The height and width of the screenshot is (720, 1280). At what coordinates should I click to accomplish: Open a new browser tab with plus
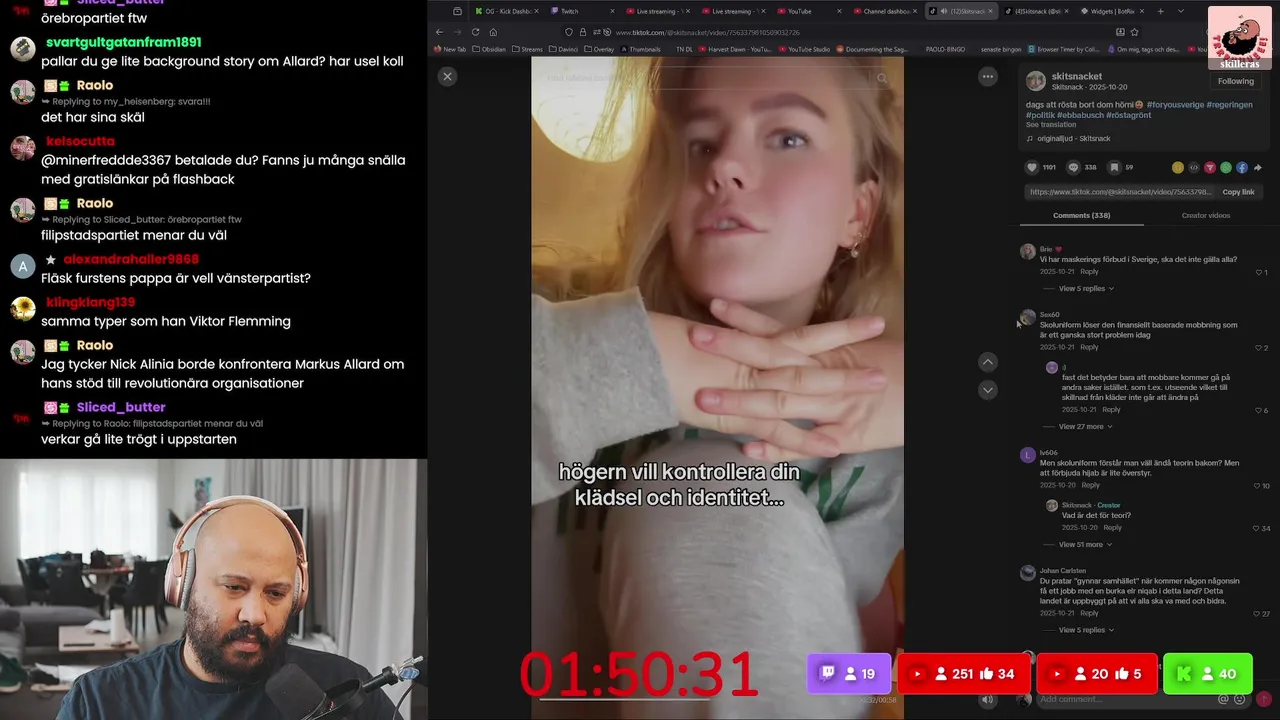[x=1160, y=11]
